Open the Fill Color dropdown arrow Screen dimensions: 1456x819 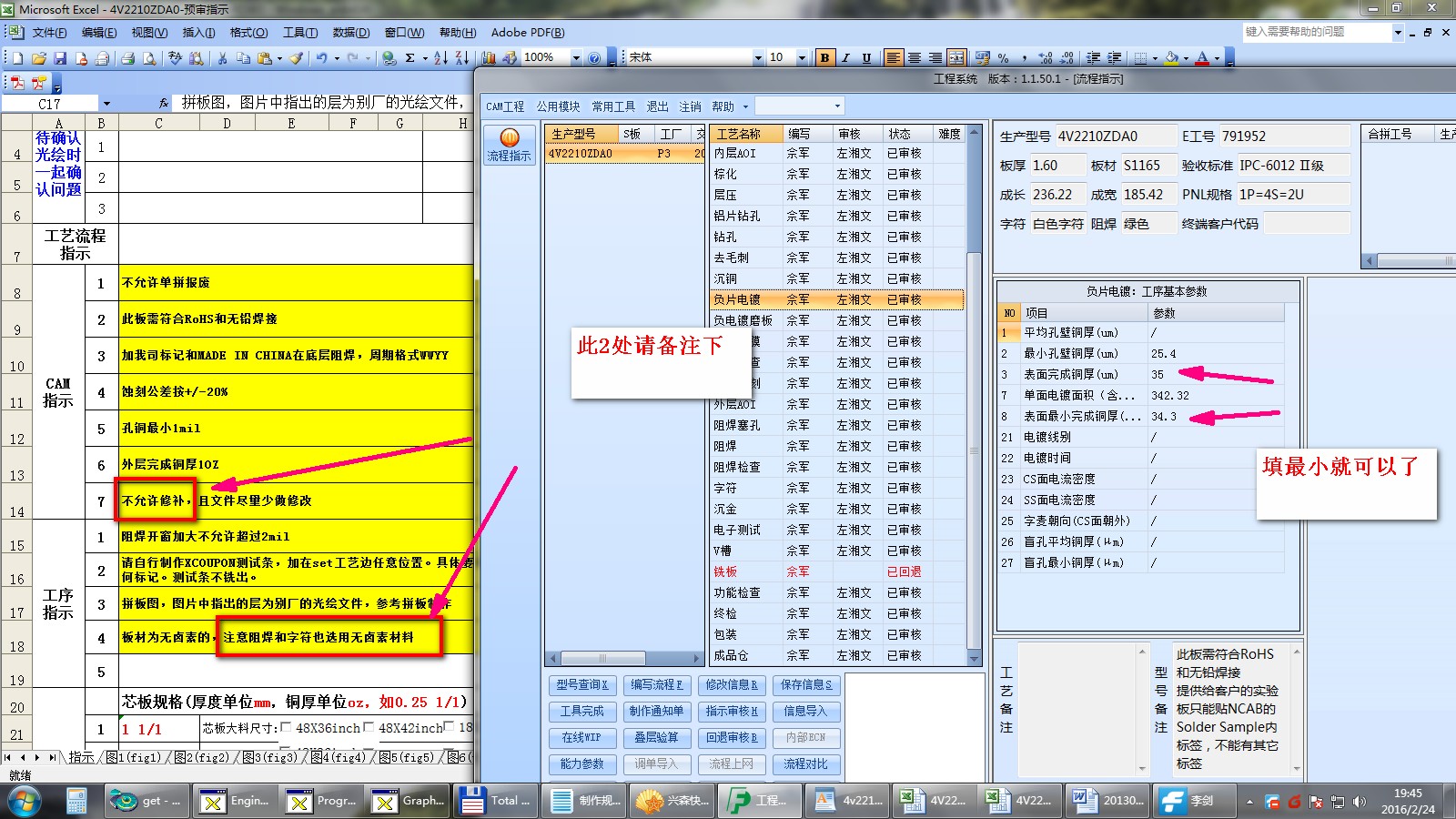click(x=1186, y=57)
